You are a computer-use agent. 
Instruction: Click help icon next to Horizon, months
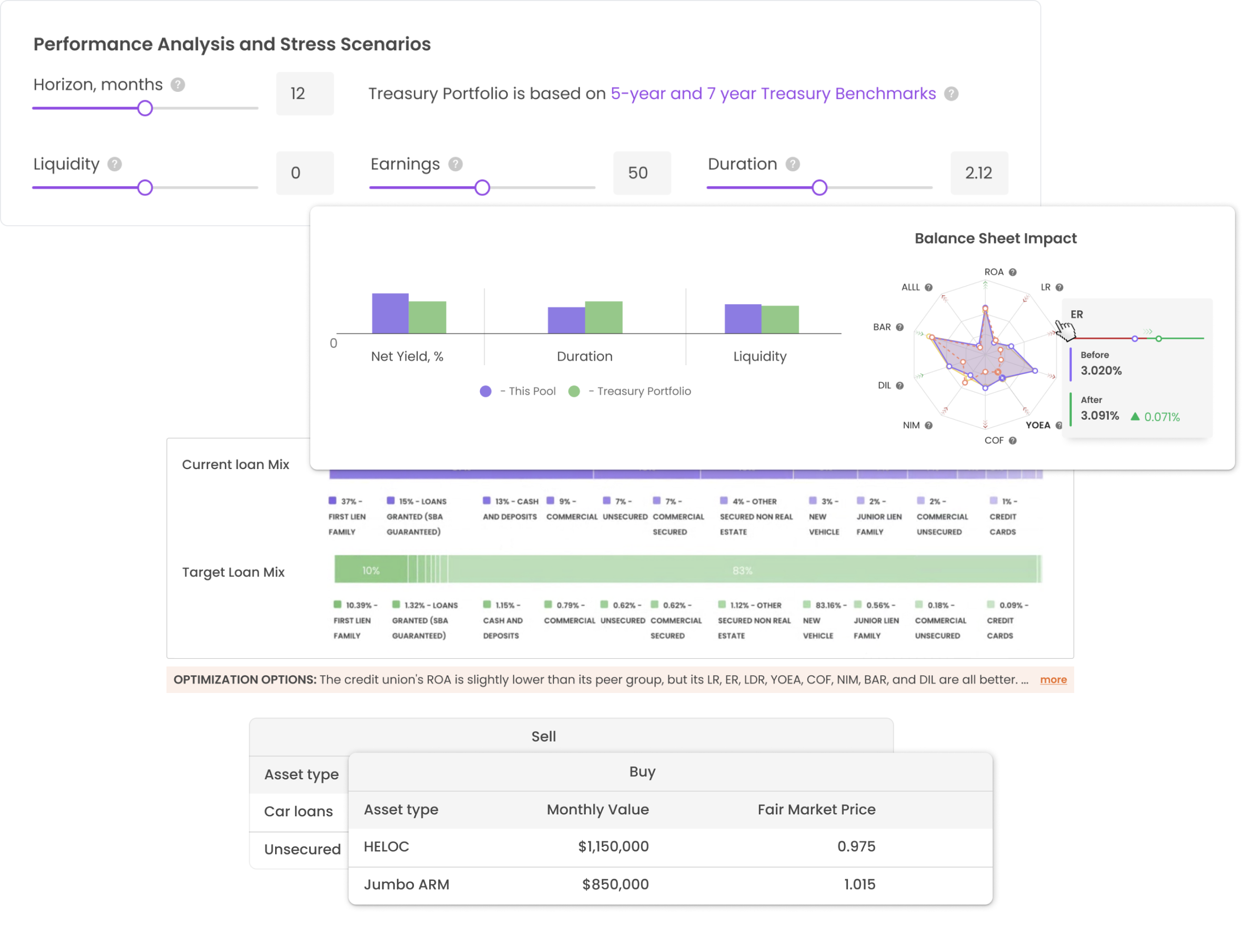tap(178, 85)
